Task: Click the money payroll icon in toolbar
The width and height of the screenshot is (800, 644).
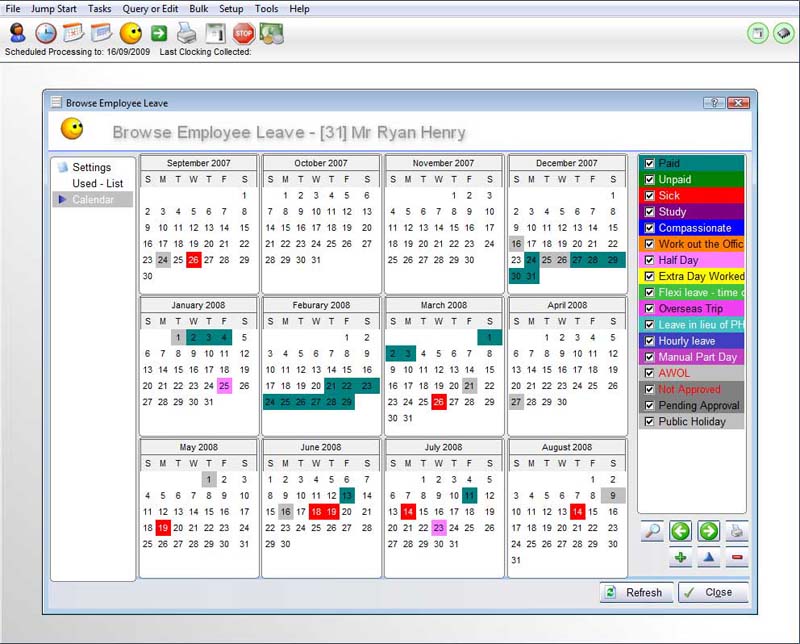Action: (x=271, y=33)
